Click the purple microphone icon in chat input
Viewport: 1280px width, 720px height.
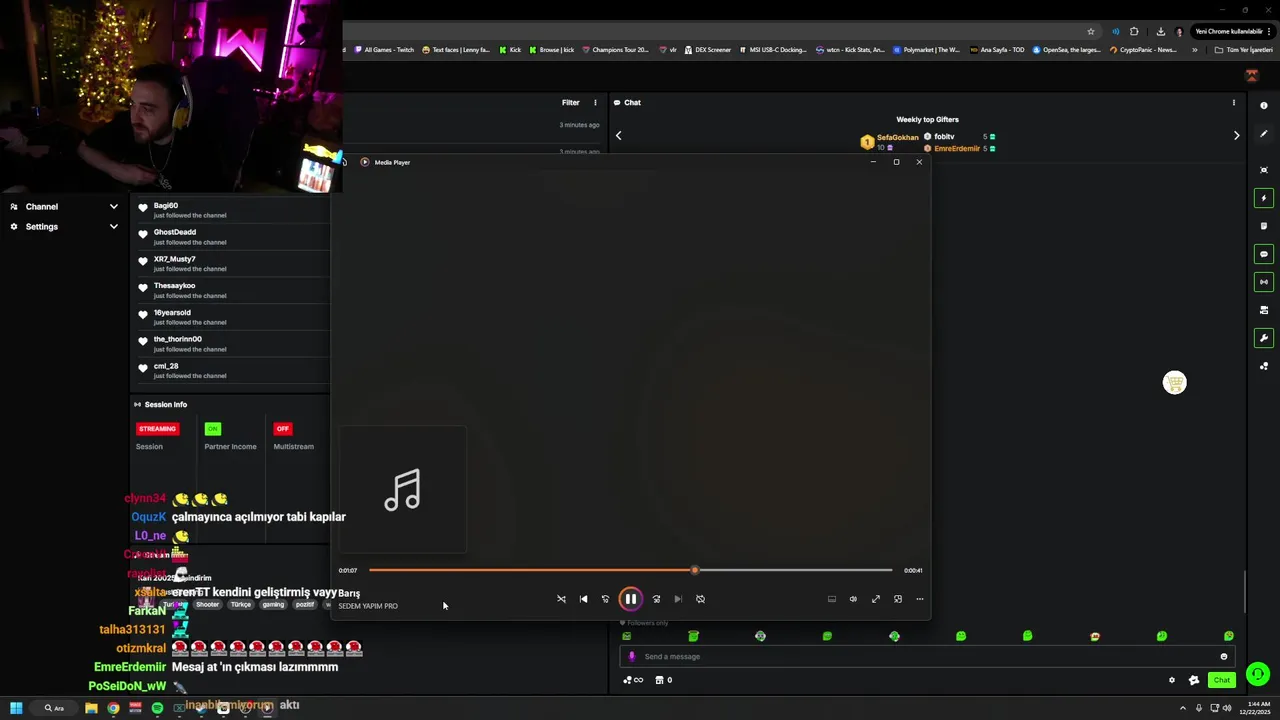(631, 657)
